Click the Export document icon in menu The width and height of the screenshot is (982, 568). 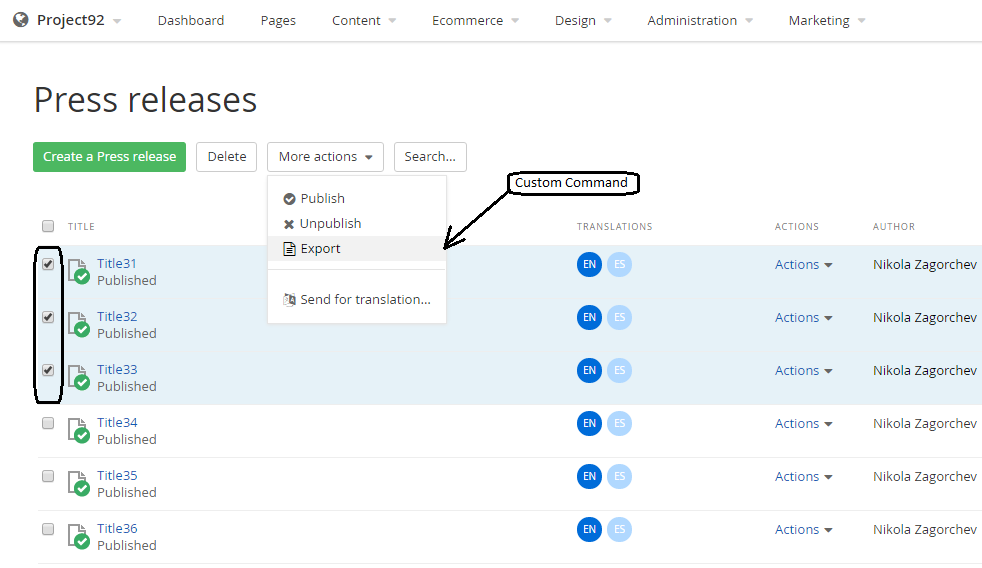(x=289, y=249)
